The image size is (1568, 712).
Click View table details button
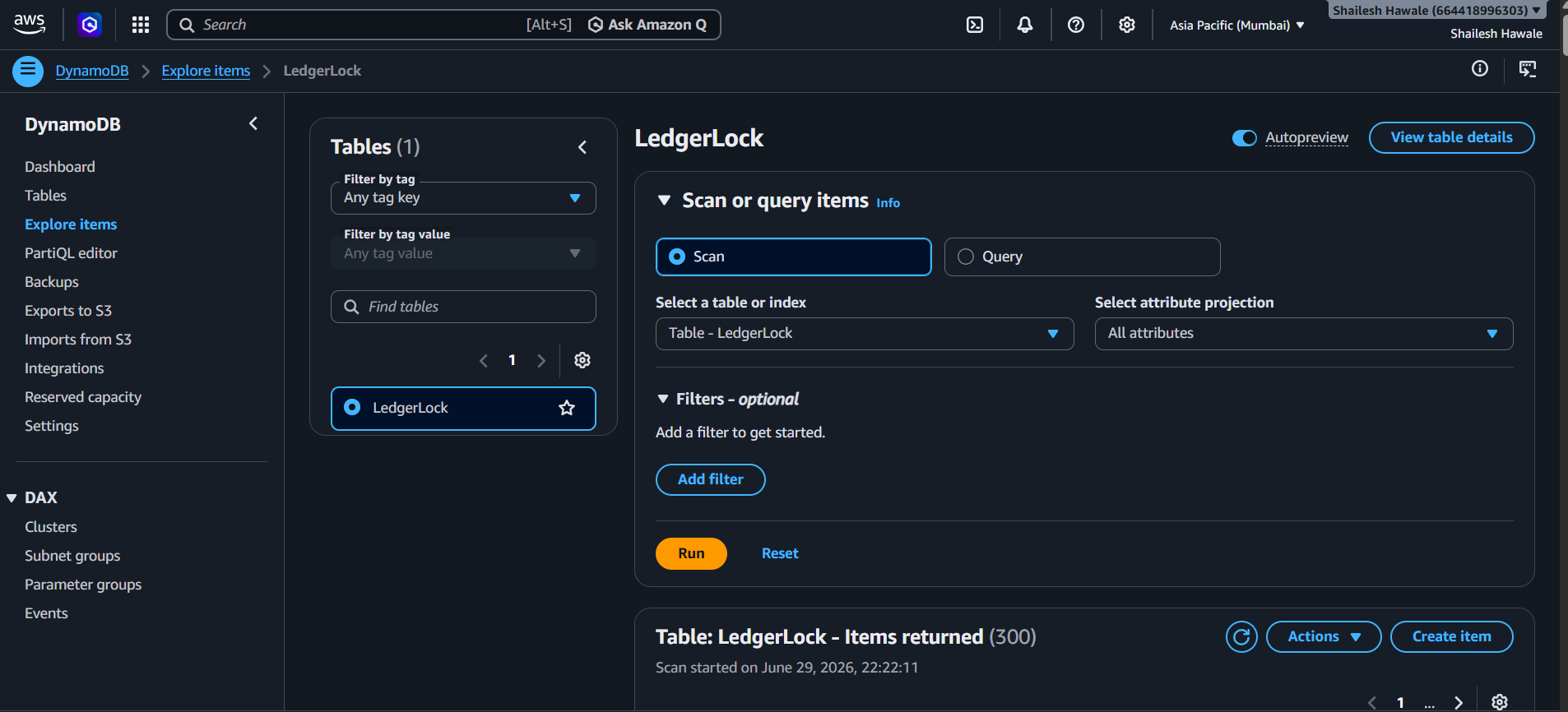tap(1451, 138)
